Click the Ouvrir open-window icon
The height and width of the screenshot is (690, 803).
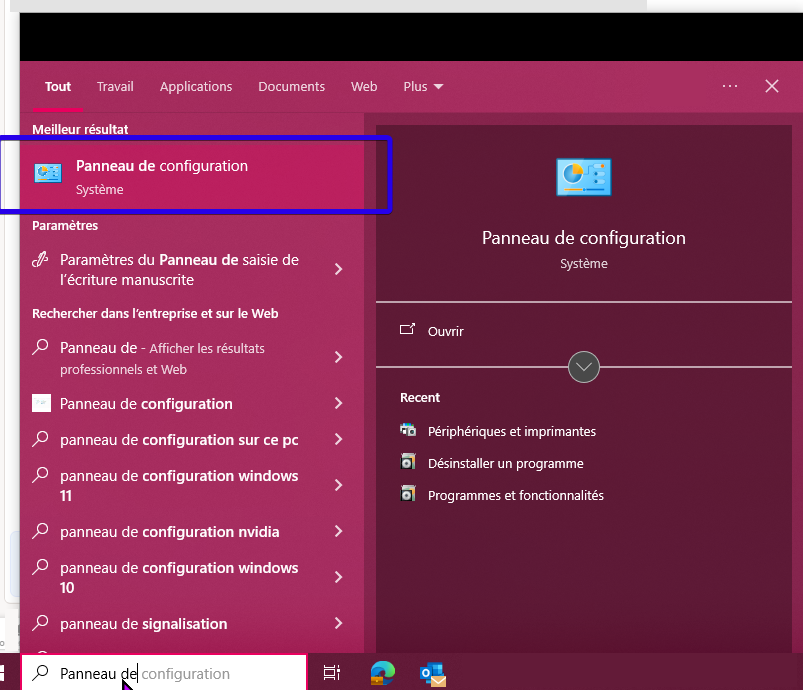[408, 329]
